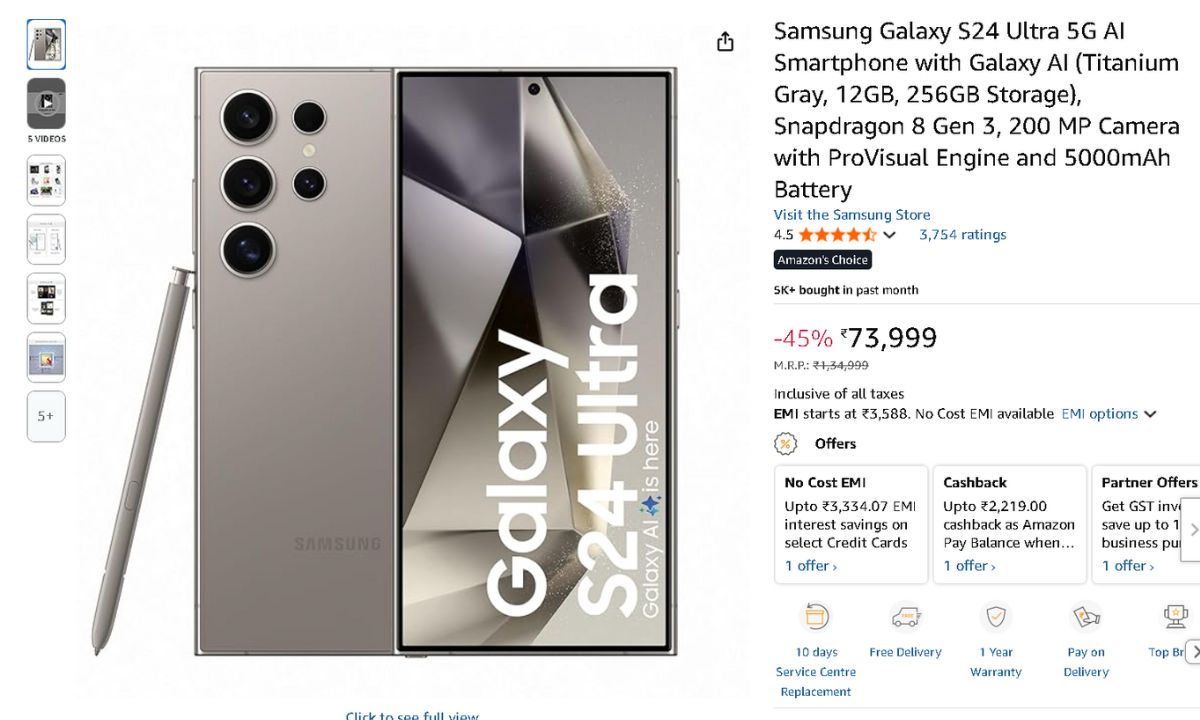1200x720 pixels.
Task: Open the 3,754 ratings link
Action: click(962, 235)
